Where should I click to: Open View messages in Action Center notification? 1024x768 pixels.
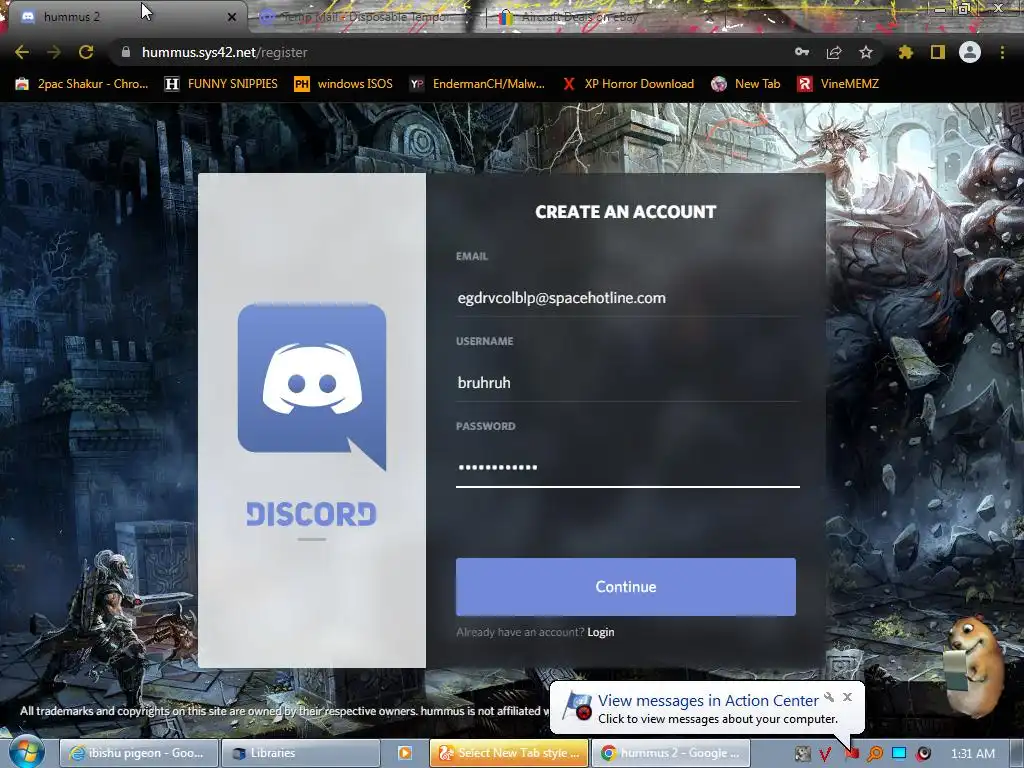[708, 700]
